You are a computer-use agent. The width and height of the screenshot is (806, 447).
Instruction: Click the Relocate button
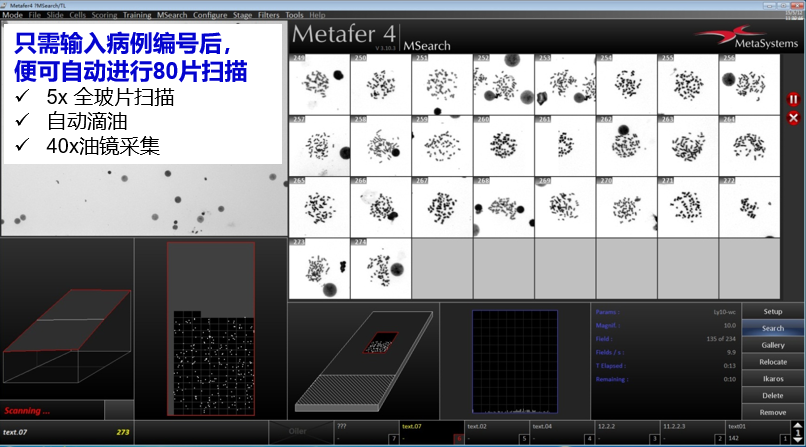tap(773, 362)
